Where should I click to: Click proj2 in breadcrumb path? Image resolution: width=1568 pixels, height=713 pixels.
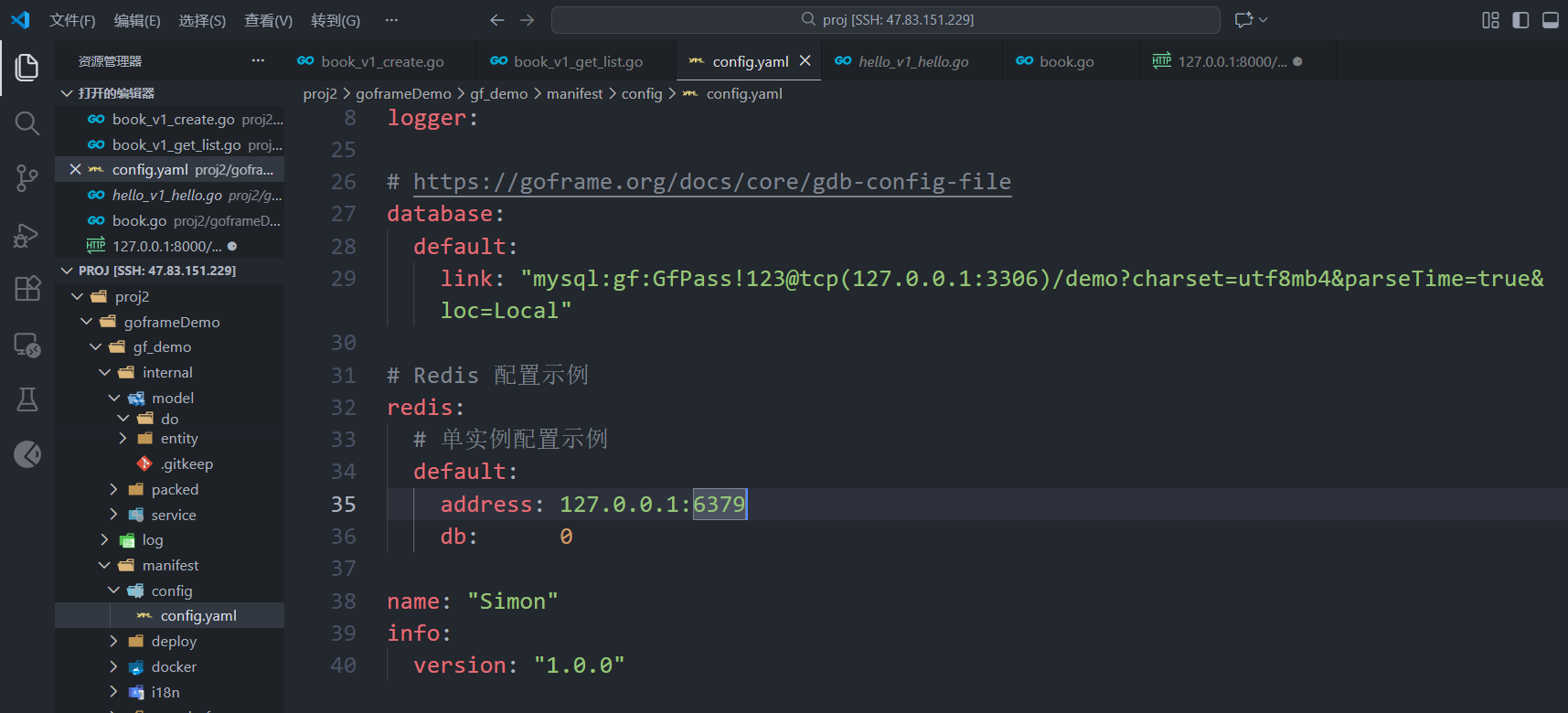(x=320, y=93)
